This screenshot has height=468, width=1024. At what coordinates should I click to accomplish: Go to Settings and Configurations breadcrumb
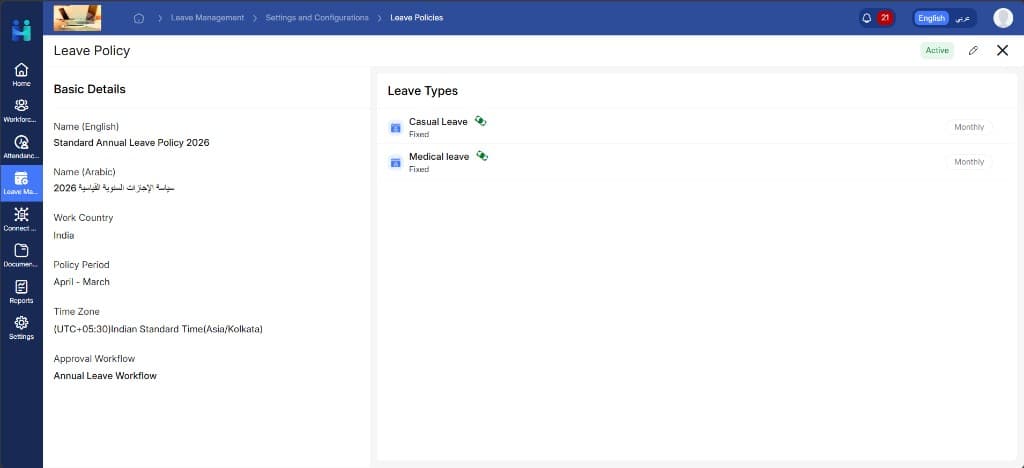point(317,18)
